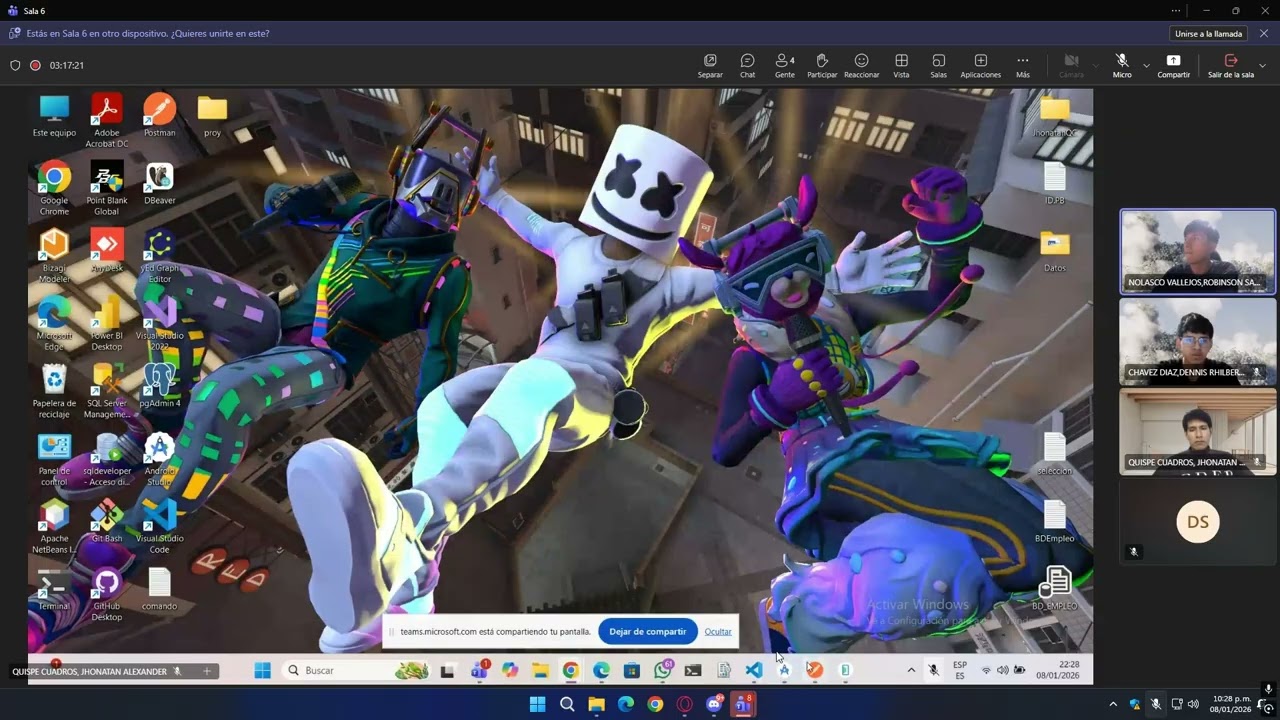Turn on the Cámara toggle
1280x720 pixels.
(x=1071, y=66)
